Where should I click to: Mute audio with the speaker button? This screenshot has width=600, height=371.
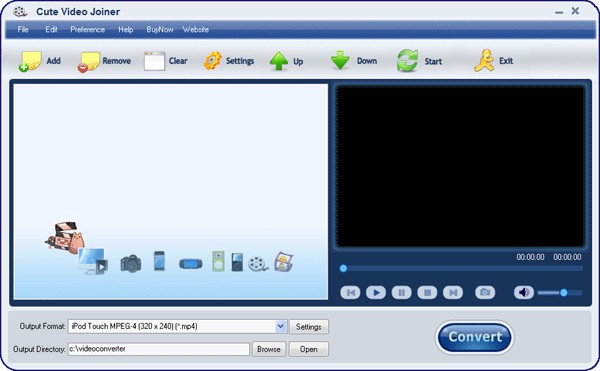[523, 293]
